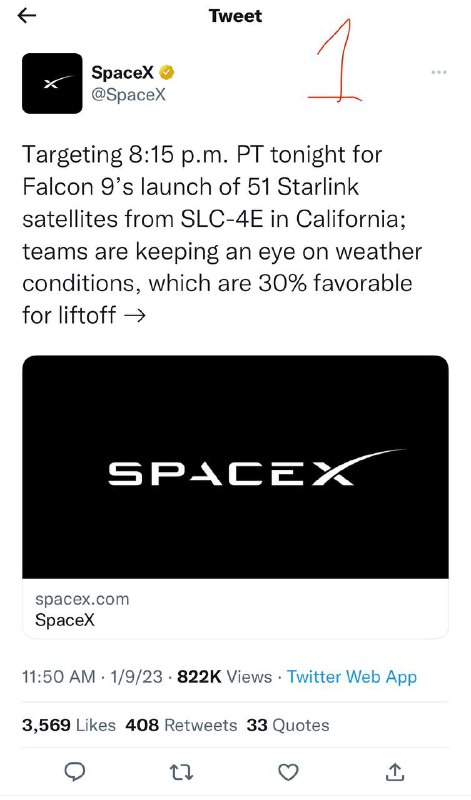The image size is (471, 800).
Task: Open the SpaceX display name
Action: pyautogui.click(x=122, y=73)
